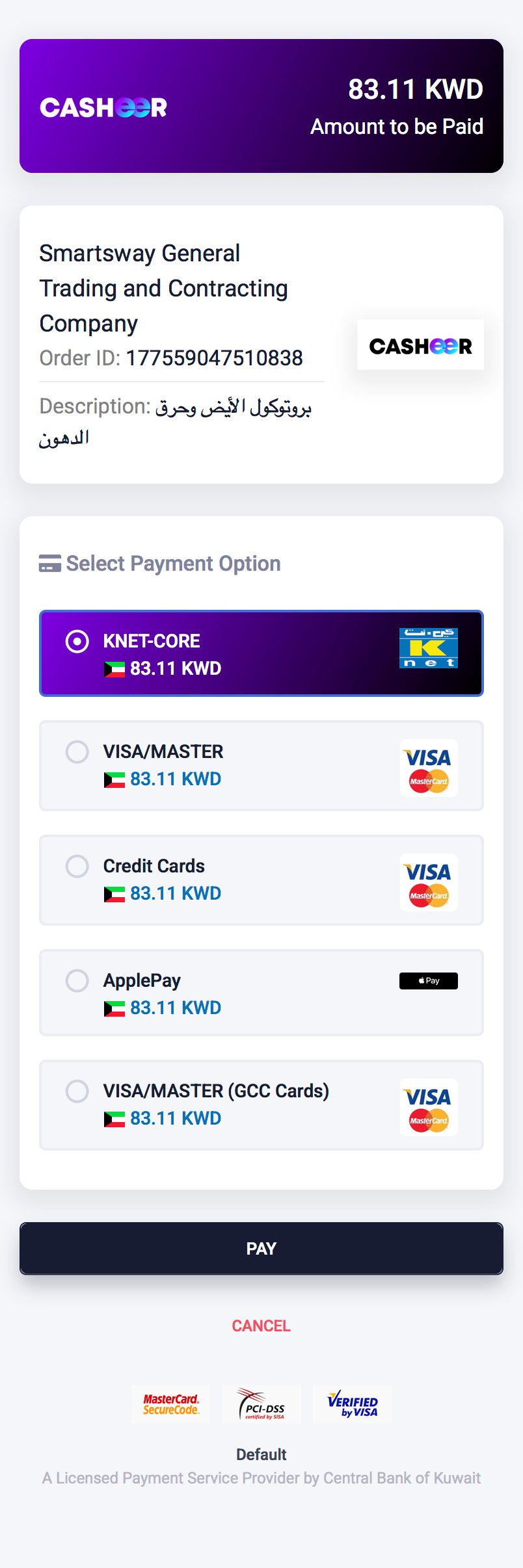Click the Apple Pay logo badge
The image size is (523, 1568).
coord(428,980)
